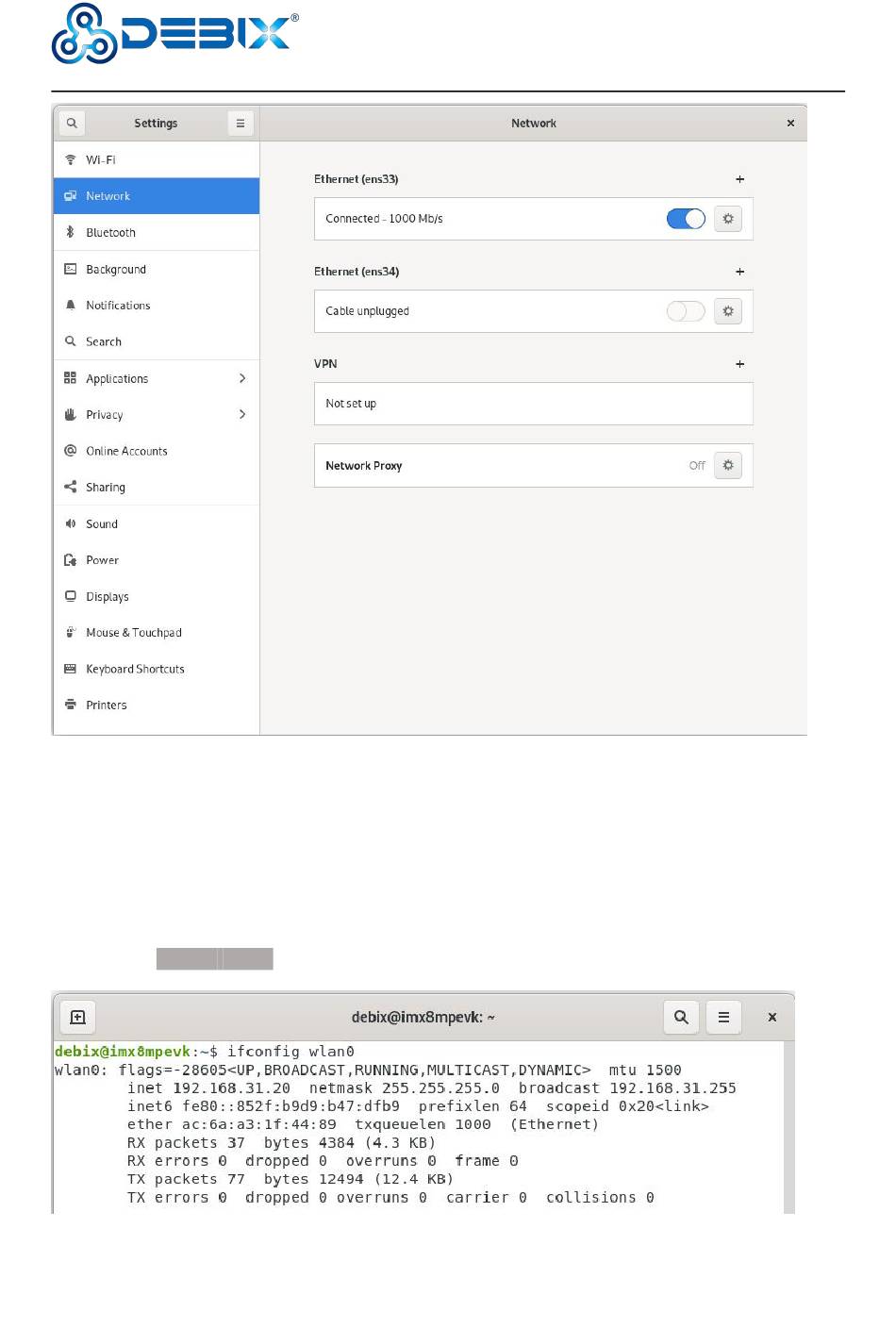896x1328 pixels.
Task: Open ens34 cable unplugged gear settings
Action: click(728, 311)
